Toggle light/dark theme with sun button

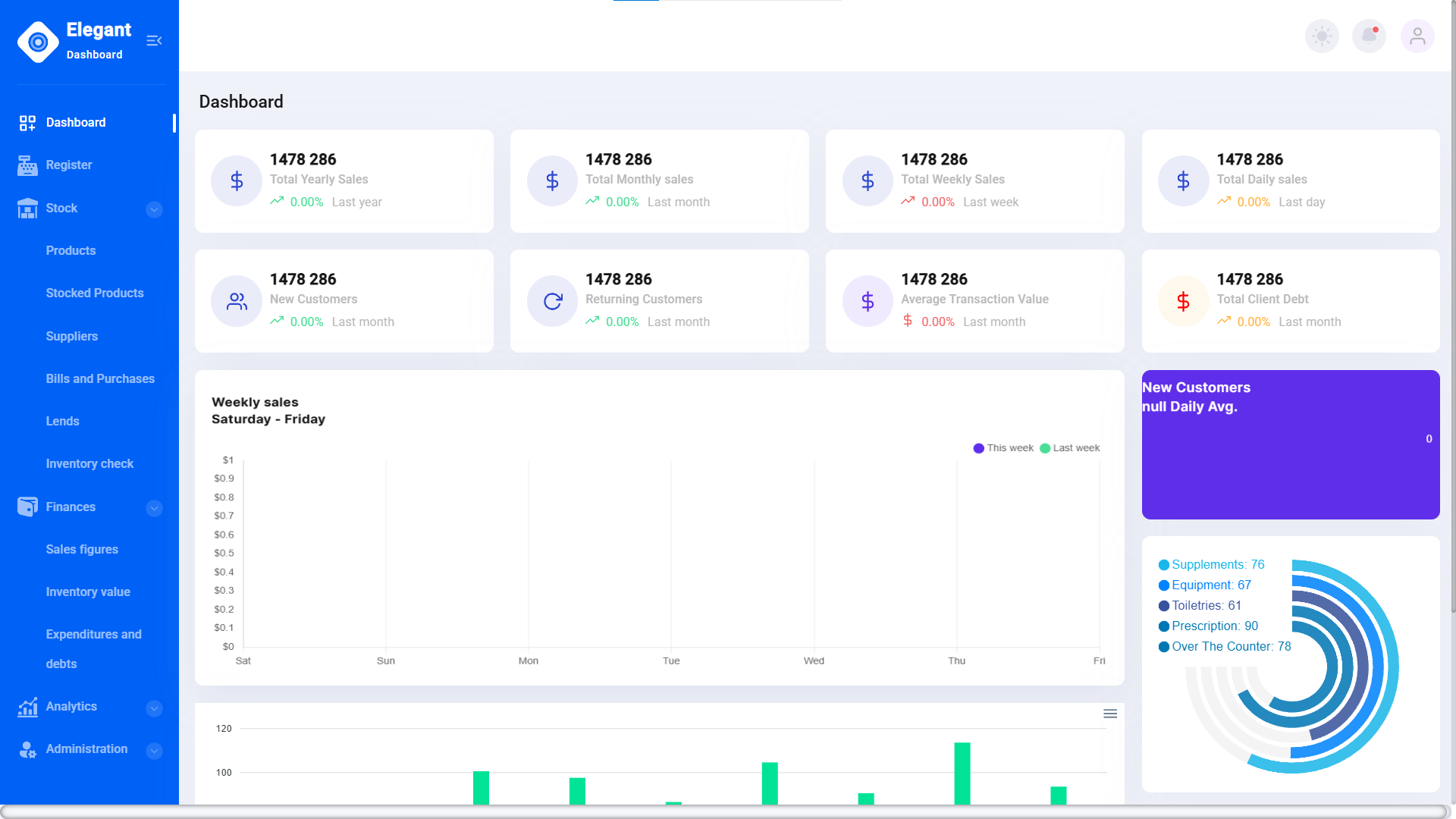click(1322, 36)
